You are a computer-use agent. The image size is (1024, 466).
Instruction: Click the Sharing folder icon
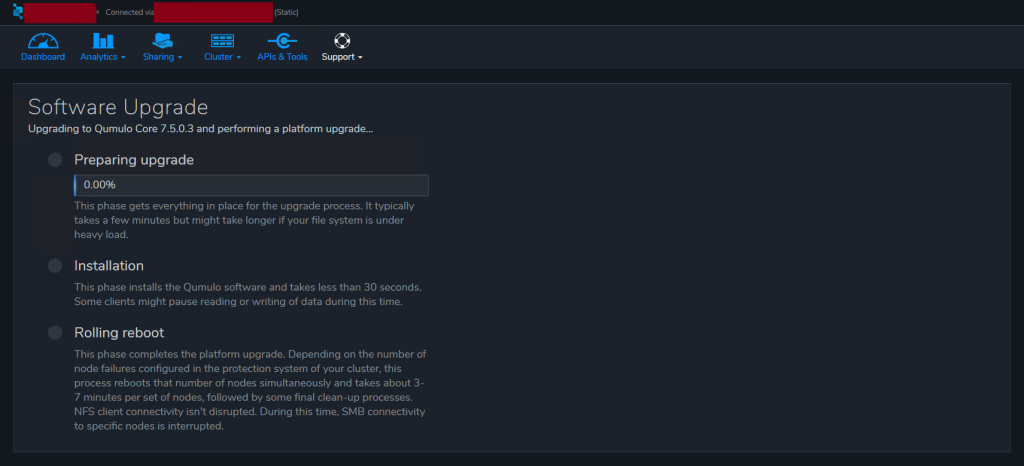(x=163, y=41)
